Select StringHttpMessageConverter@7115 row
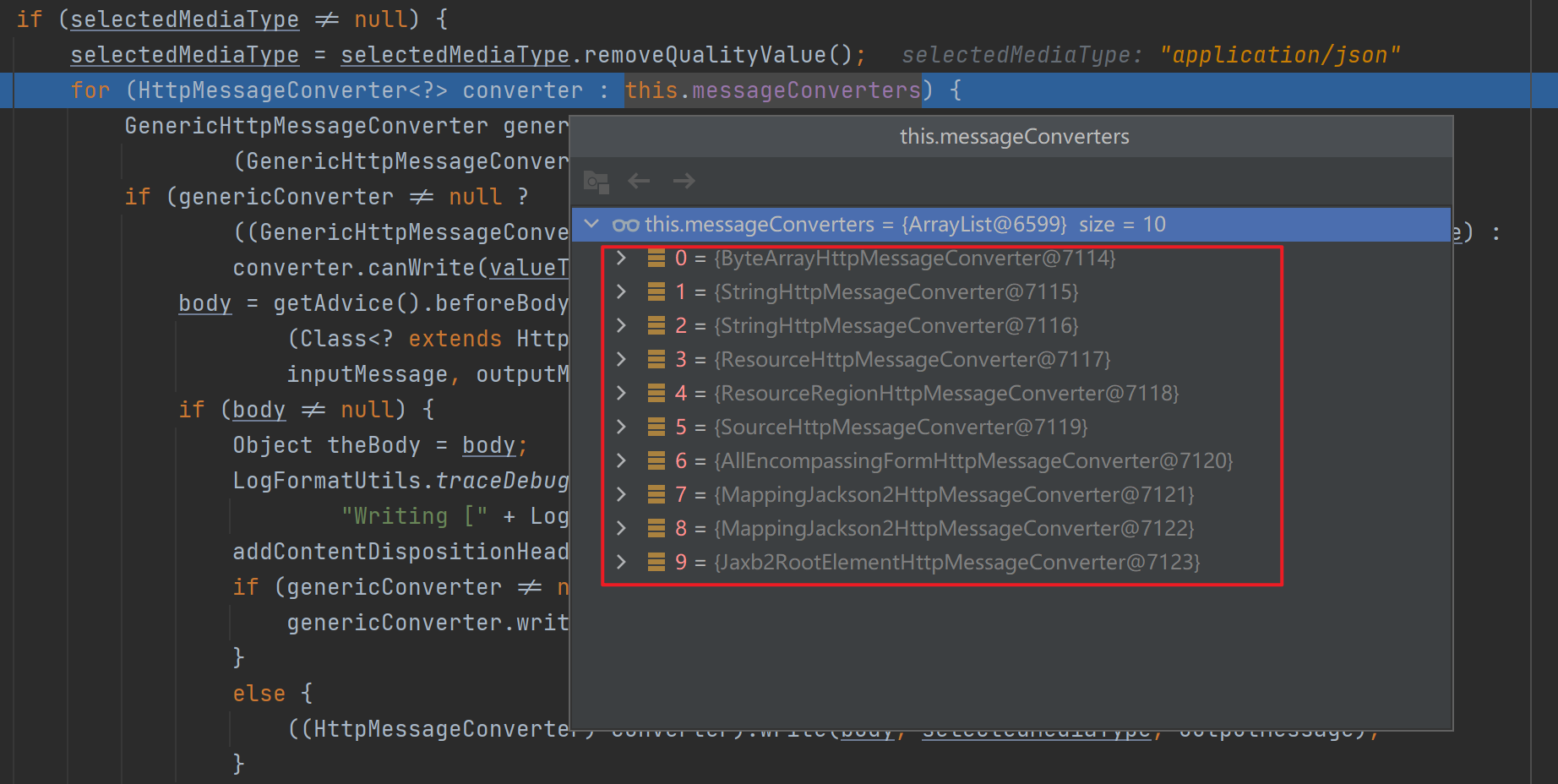 [896, 292]
